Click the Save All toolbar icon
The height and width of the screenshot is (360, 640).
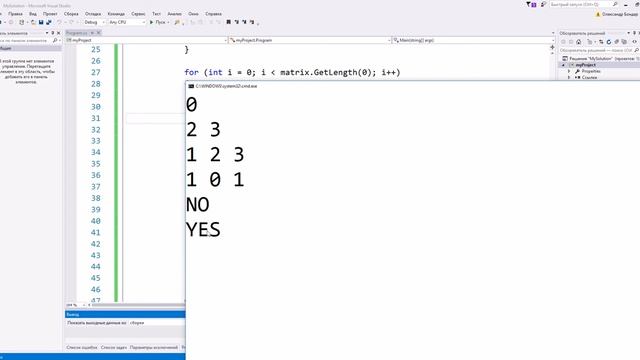coord(49,22)
